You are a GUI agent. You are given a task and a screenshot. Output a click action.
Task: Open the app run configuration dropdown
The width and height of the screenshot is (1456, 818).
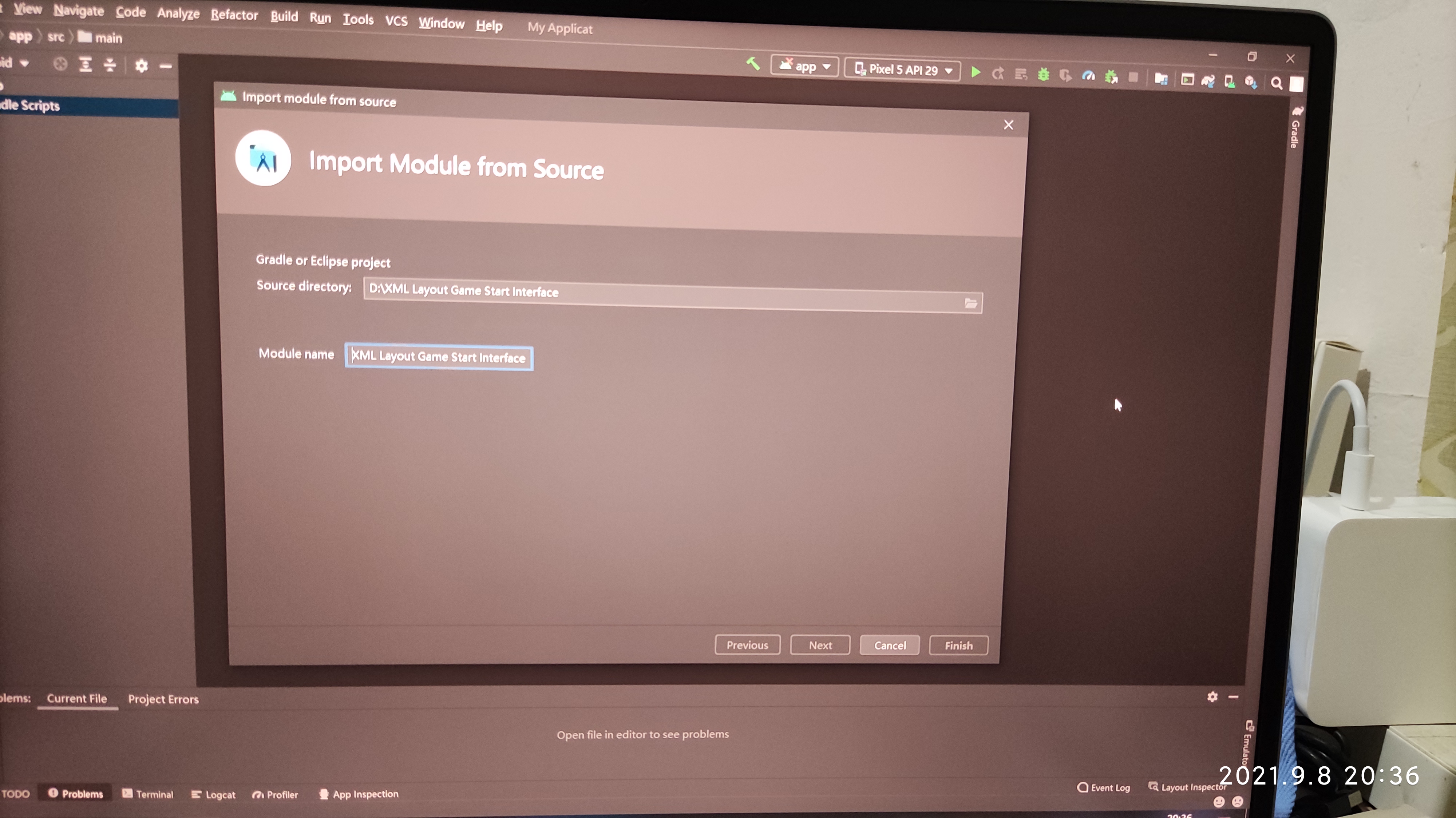(804, 66)
